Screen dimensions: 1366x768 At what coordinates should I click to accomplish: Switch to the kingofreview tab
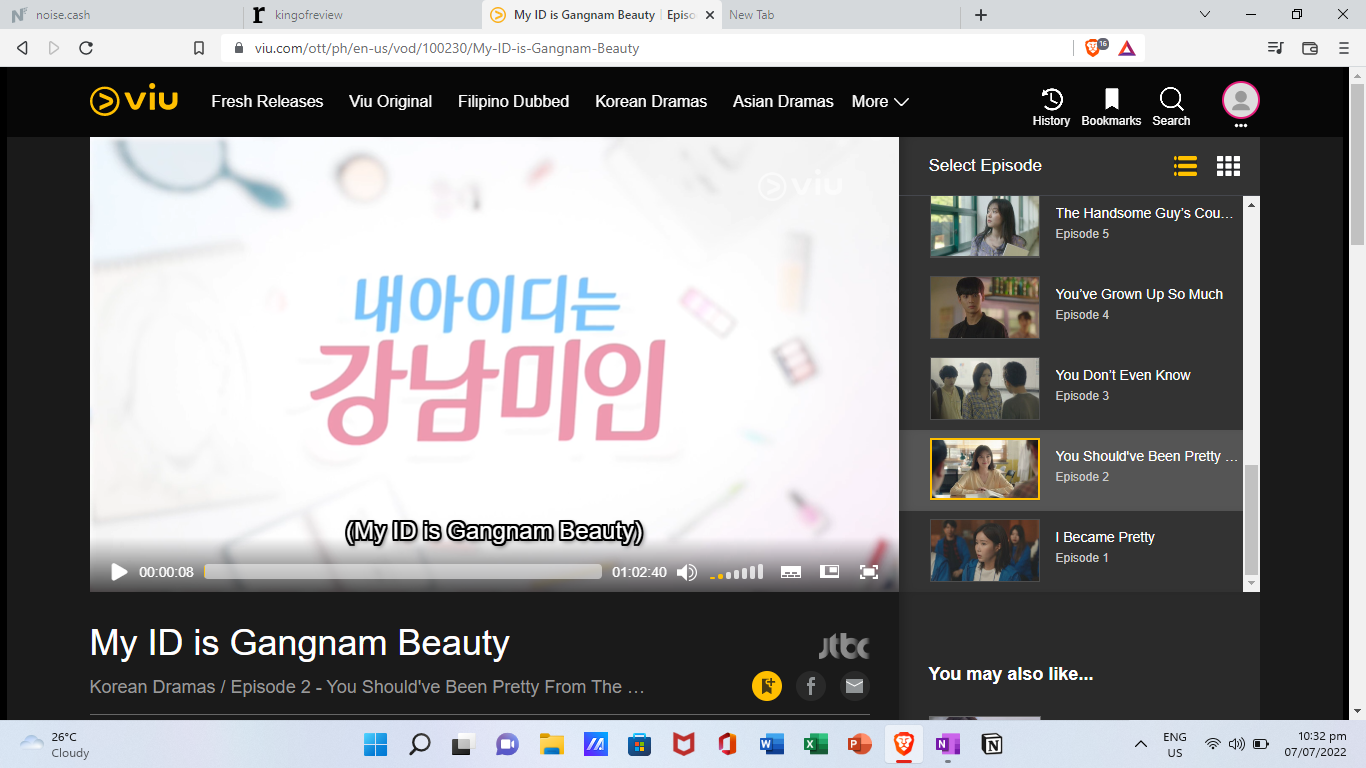(361, 15)
